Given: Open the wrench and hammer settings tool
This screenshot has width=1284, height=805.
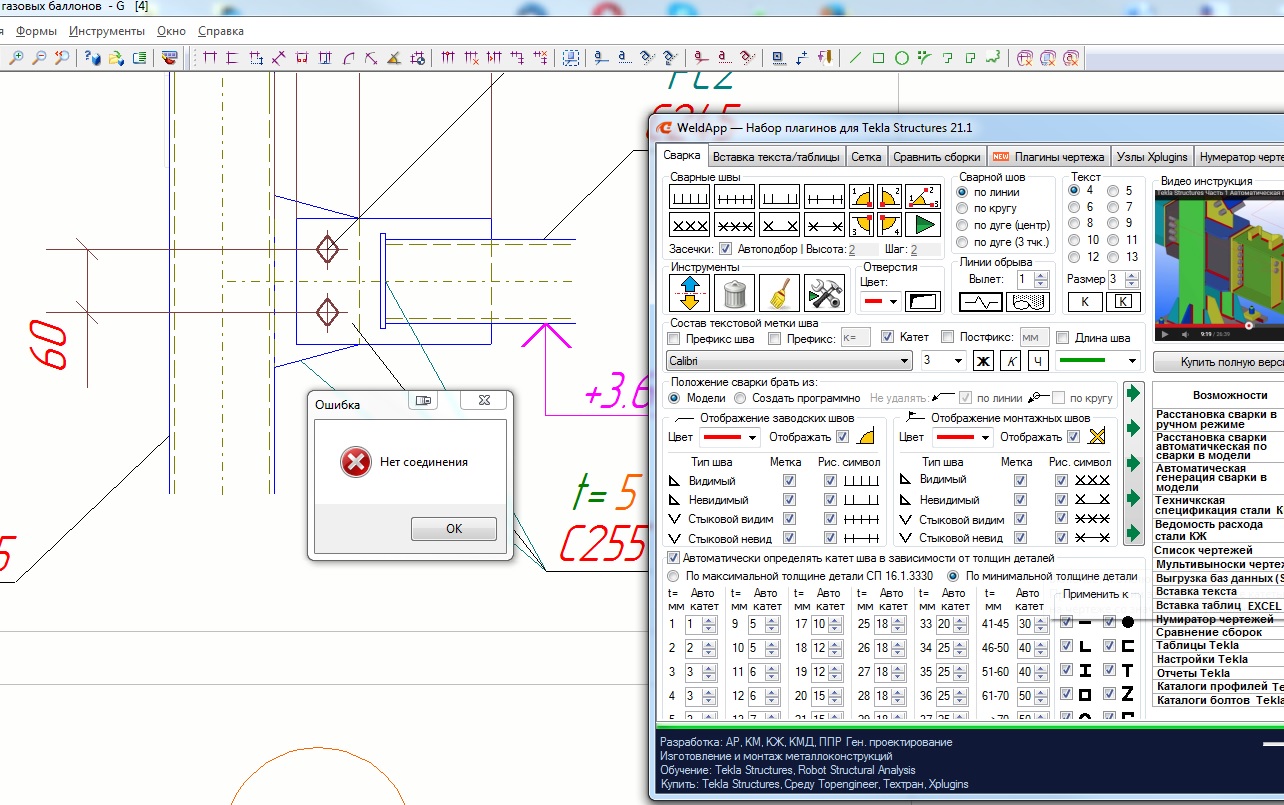Looking at the screenshot, I should (x=824, y=294).
